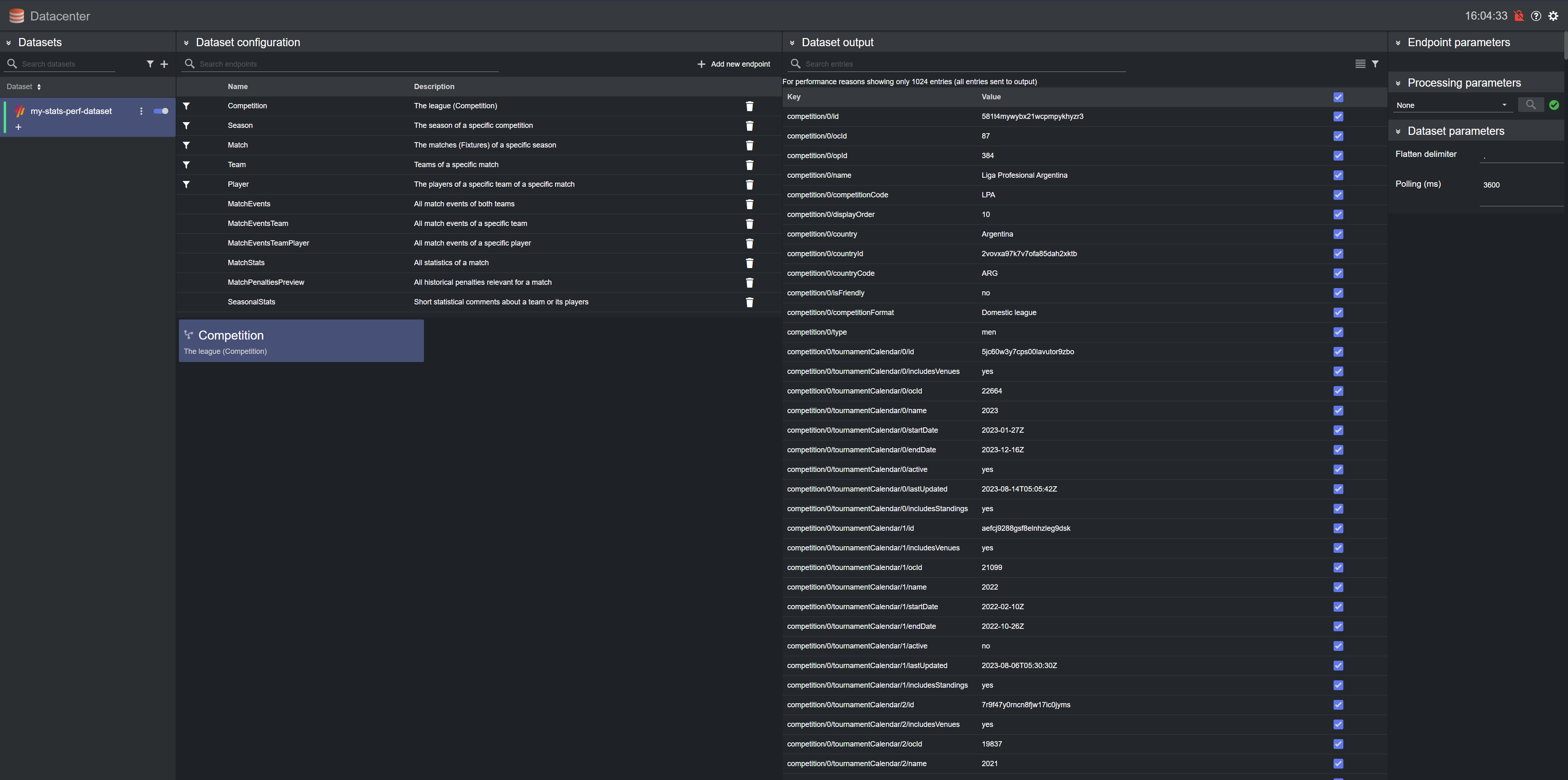
Task: Click Add new endpoint button
Action: click(734, 64)
